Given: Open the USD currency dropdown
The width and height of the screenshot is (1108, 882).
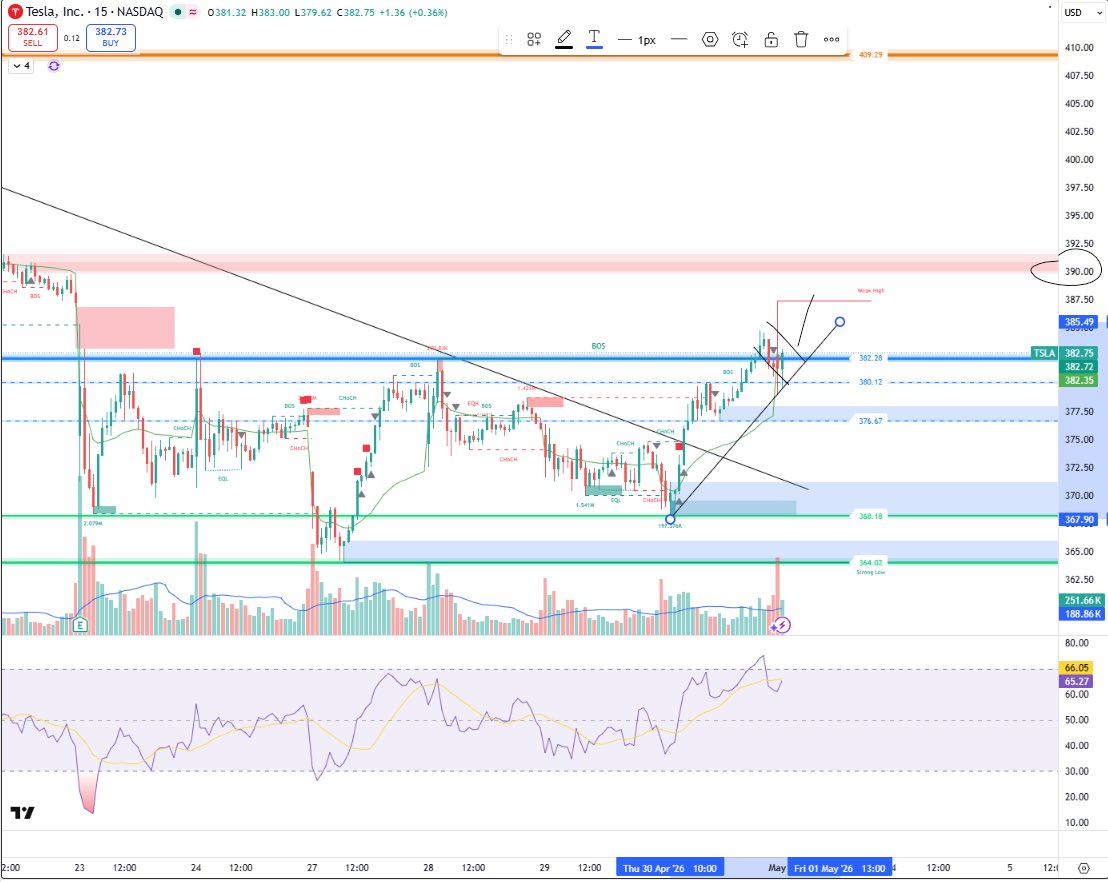Looking at the screenshot, I should click(x=1083, y=12).
